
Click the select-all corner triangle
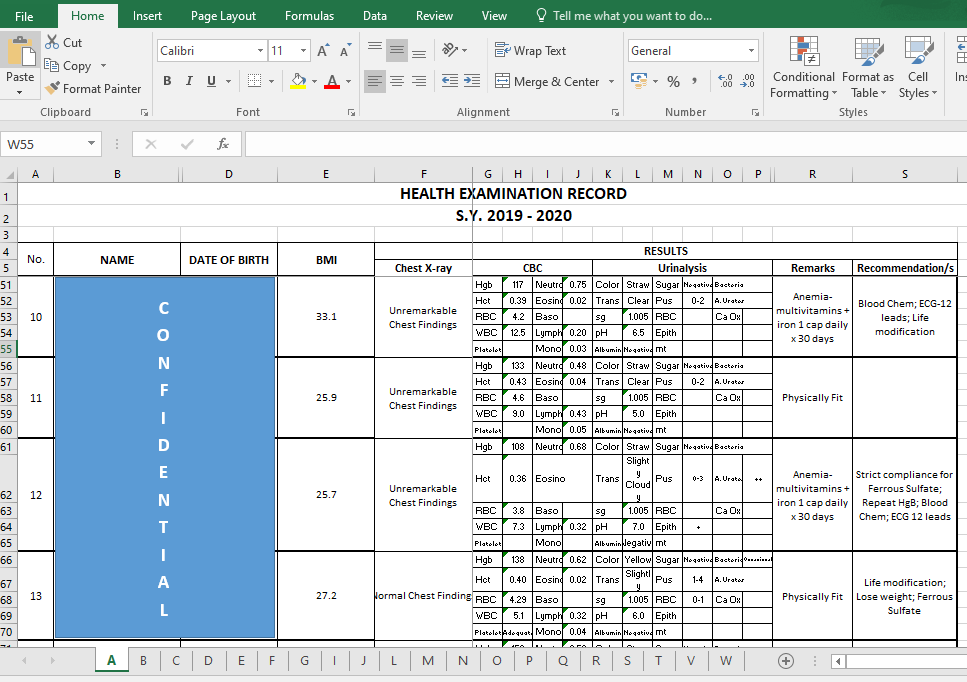click(x=9, y=175)
